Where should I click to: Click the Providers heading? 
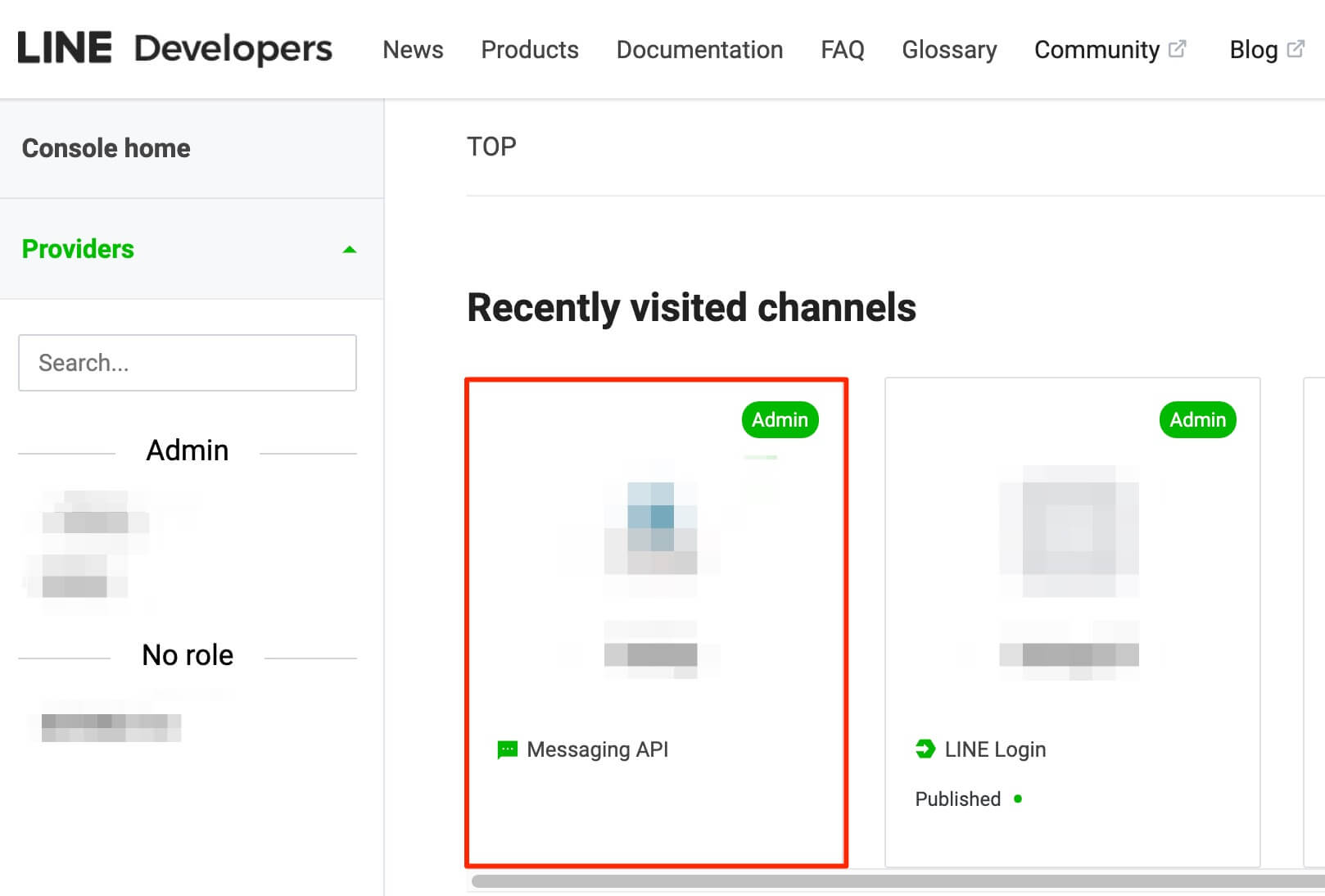point(78,249)
